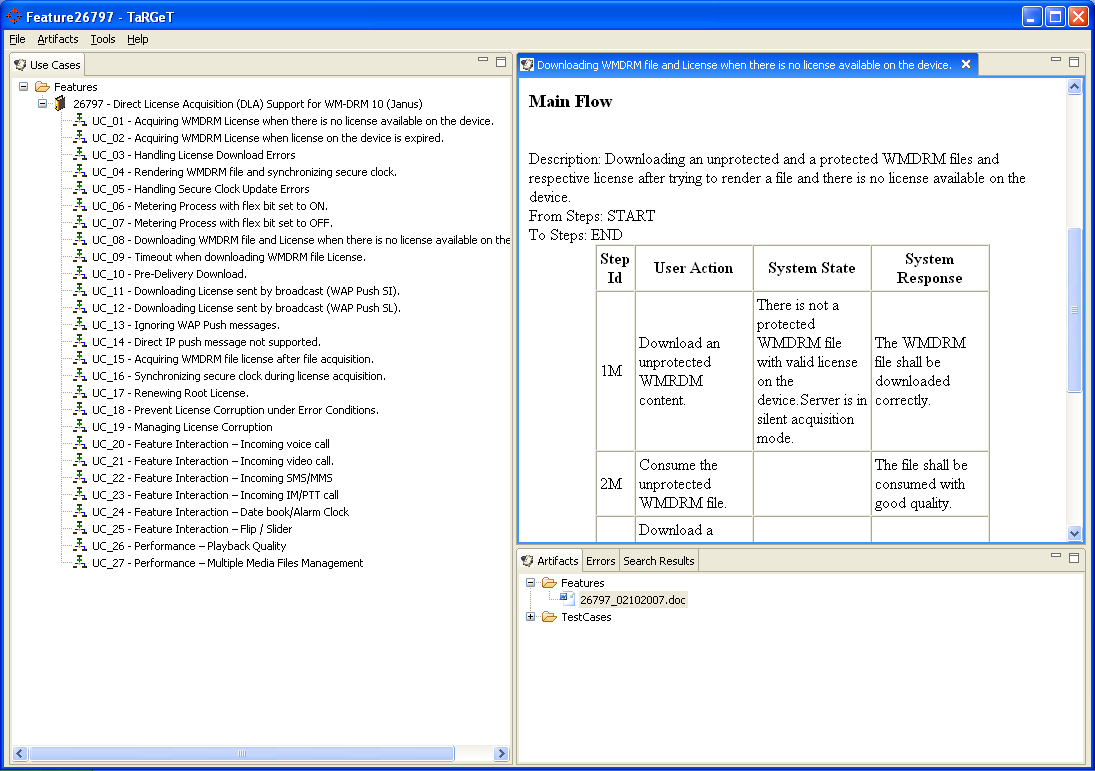
Task: Click the use case icon beside UC_07
Action: (80, 223)
